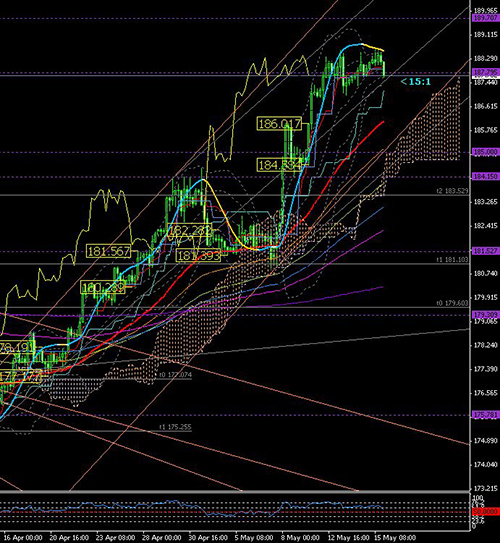Click the t1 175.255 horizontal level label
Viewport: 500px width, 543px height.
tap(175, 427)
